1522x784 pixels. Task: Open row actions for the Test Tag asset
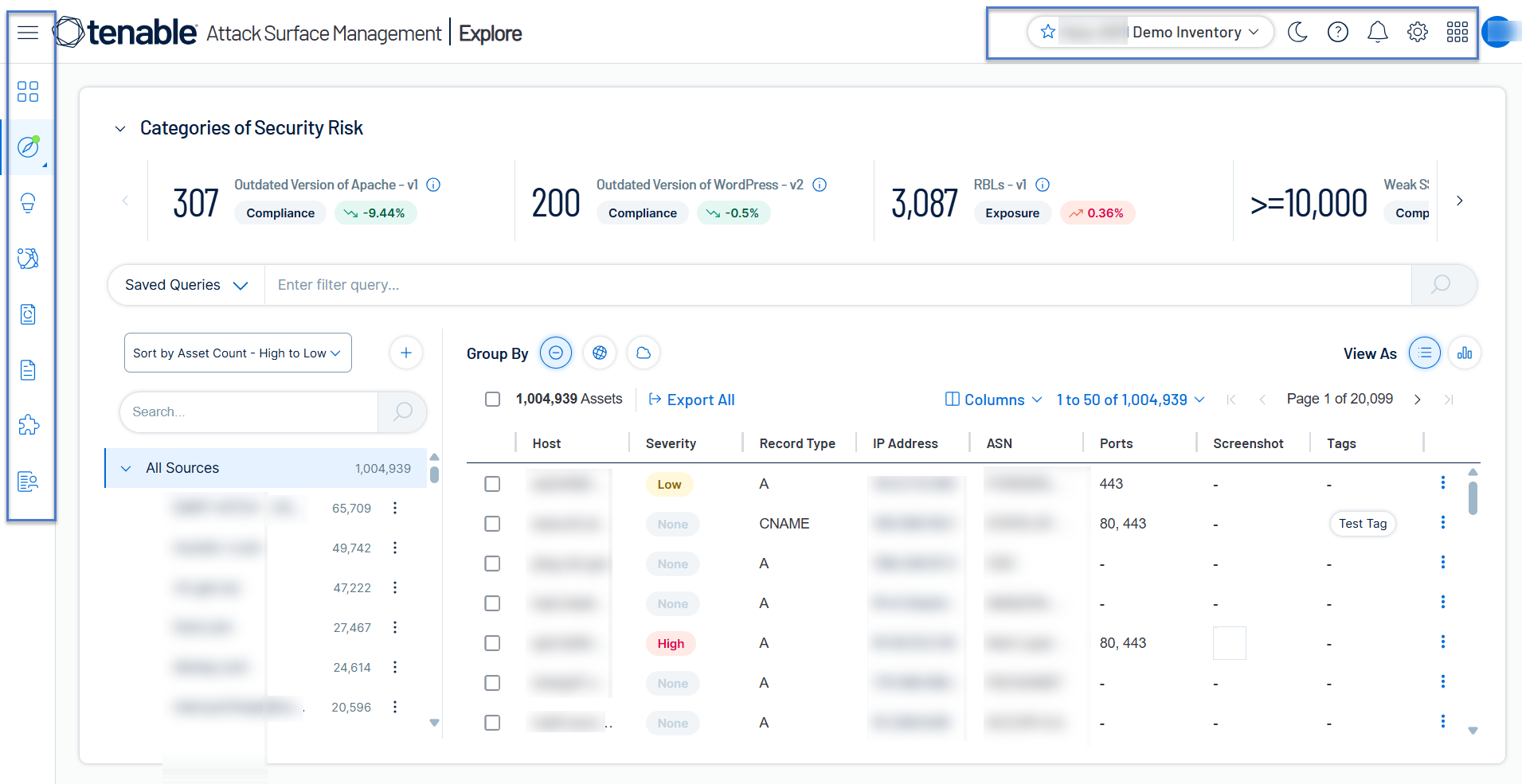(1442, 522)
